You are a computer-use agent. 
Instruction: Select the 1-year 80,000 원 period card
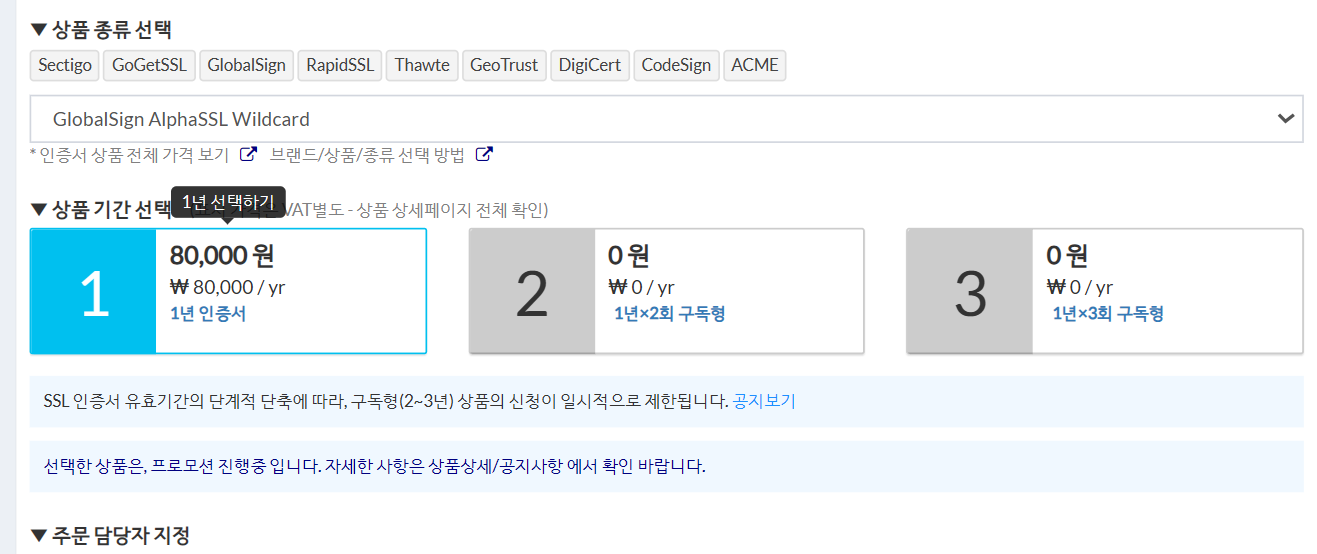pyautogui.click(x=228, y=291)
